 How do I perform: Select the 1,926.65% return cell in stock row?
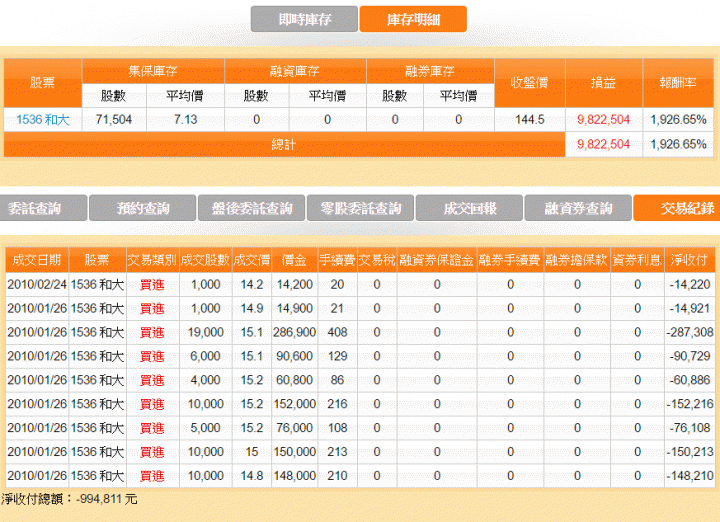(x=678, y=120)
